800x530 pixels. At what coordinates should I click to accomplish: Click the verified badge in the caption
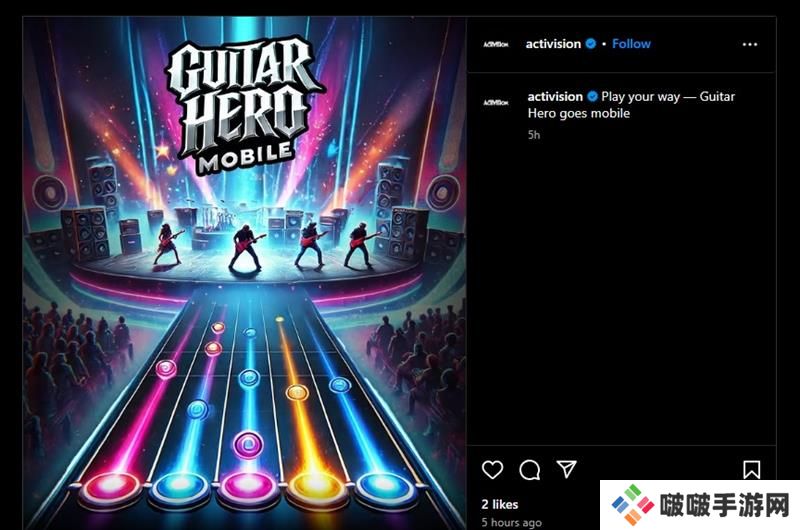point(592,96)
